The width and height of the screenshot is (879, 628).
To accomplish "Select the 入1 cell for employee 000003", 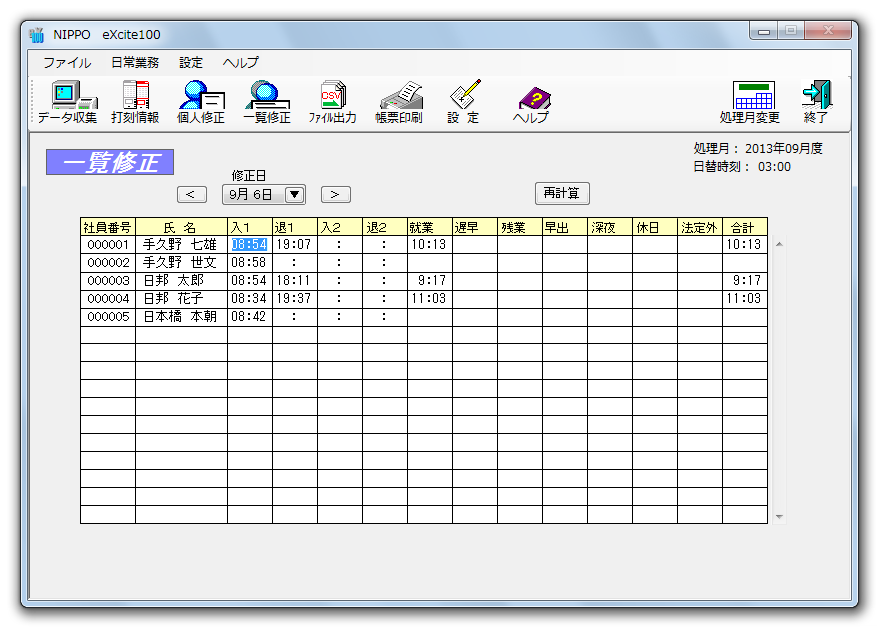I will point(249,281).
